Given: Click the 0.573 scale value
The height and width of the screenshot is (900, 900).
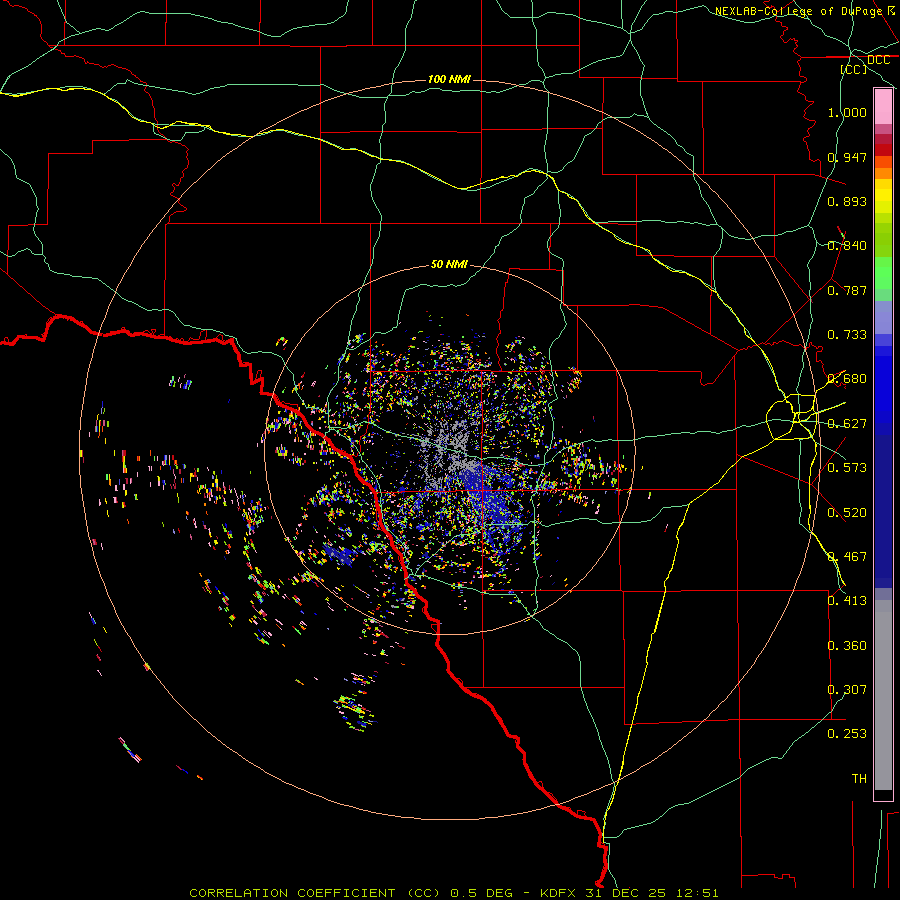Looking at the screenshot, I should [847, 468].
